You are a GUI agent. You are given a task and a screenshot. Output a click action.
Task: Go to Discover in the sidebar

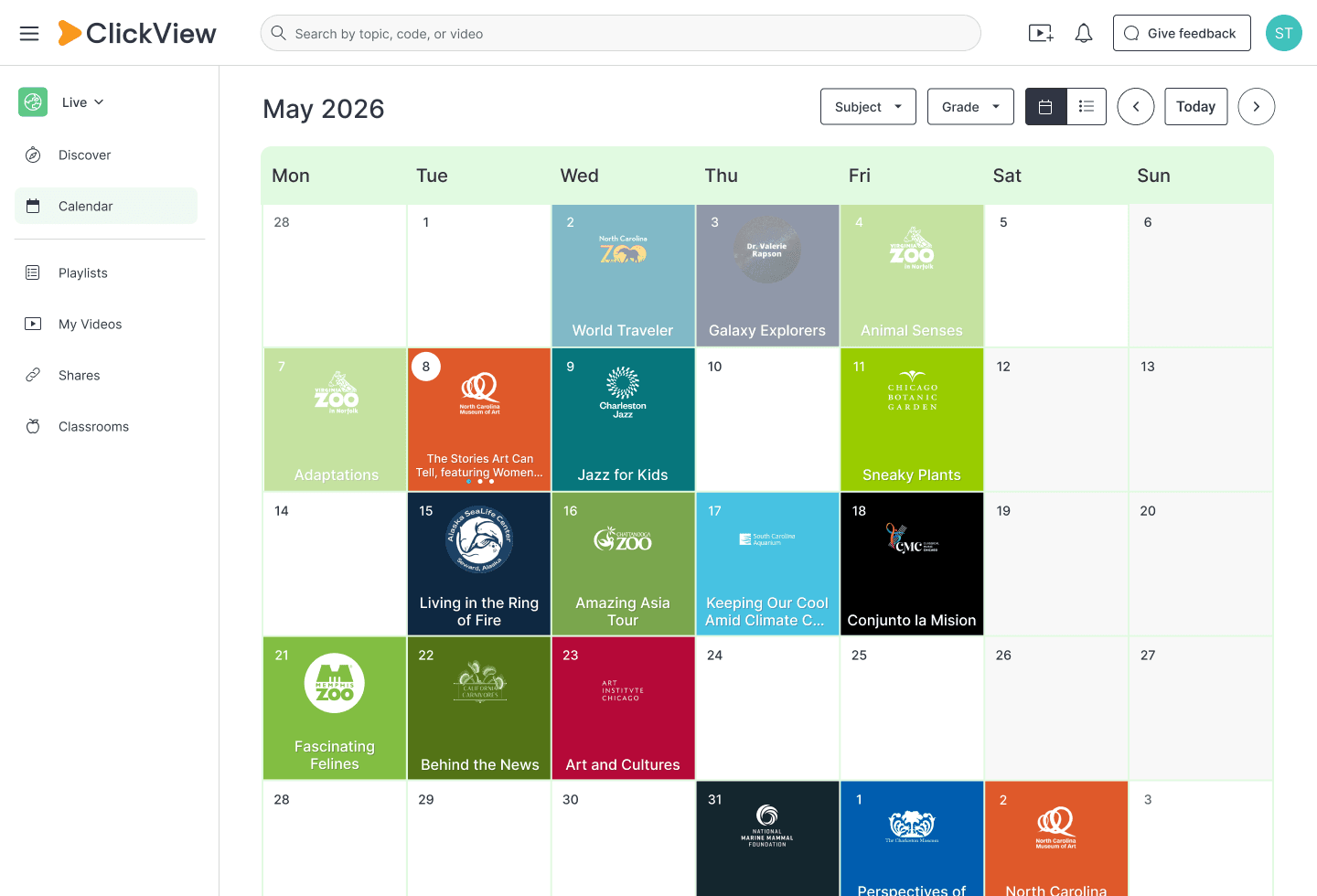pyautogui.click(x=106, y=155)
